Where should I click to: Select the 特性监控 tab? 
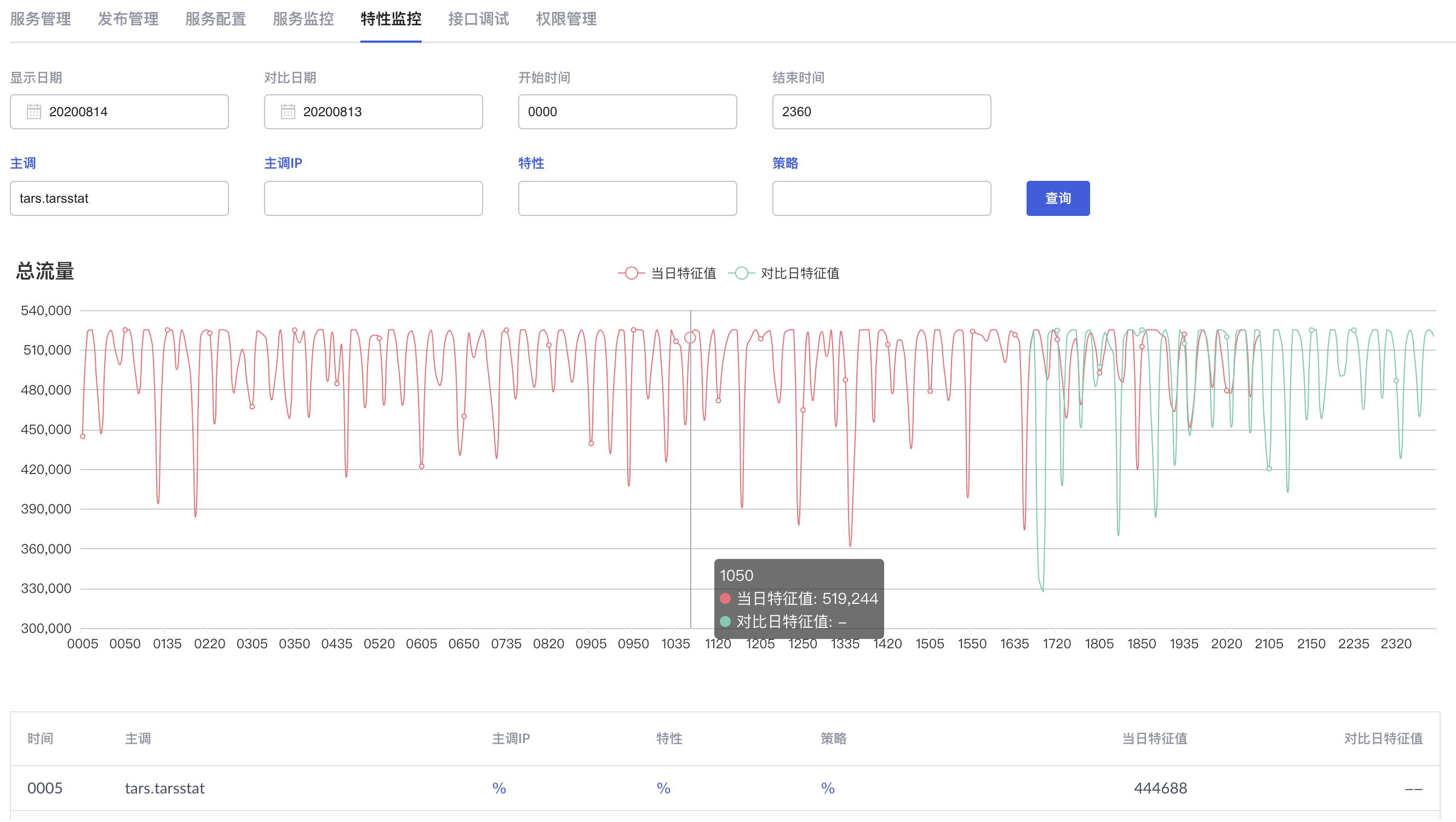pyautogui.click(x=391, y=19)
